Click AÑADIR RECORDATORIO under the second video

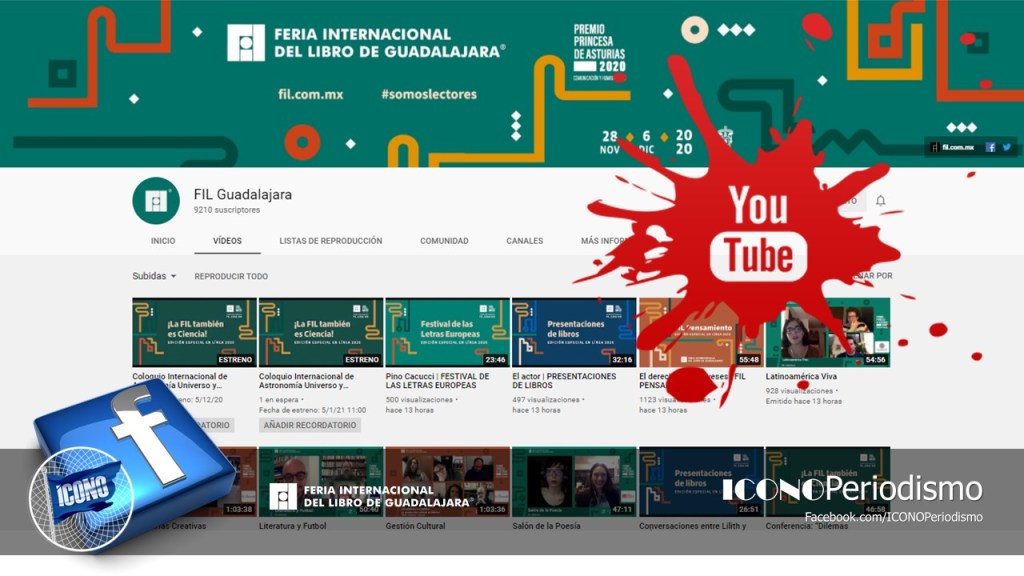tap(309, 425)
